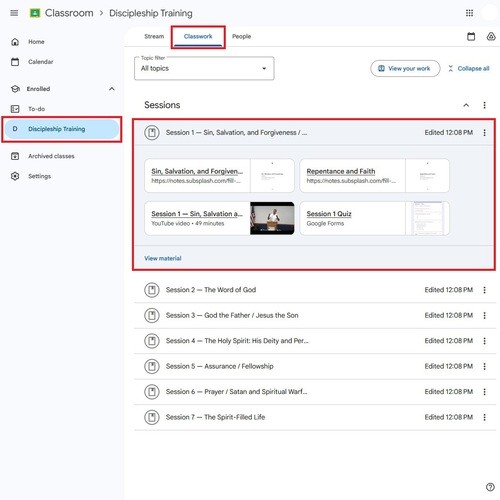Click the Discipleship Training breadcrumb title

[151, 13]
